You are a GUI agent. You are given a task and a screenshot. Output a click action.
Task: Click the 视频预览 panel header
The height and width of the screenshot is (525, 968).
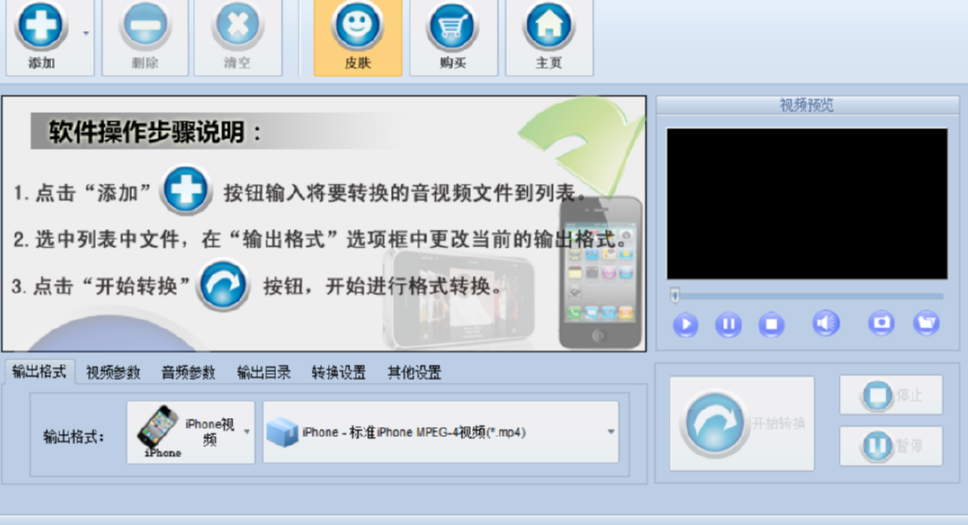coord(807,105)
